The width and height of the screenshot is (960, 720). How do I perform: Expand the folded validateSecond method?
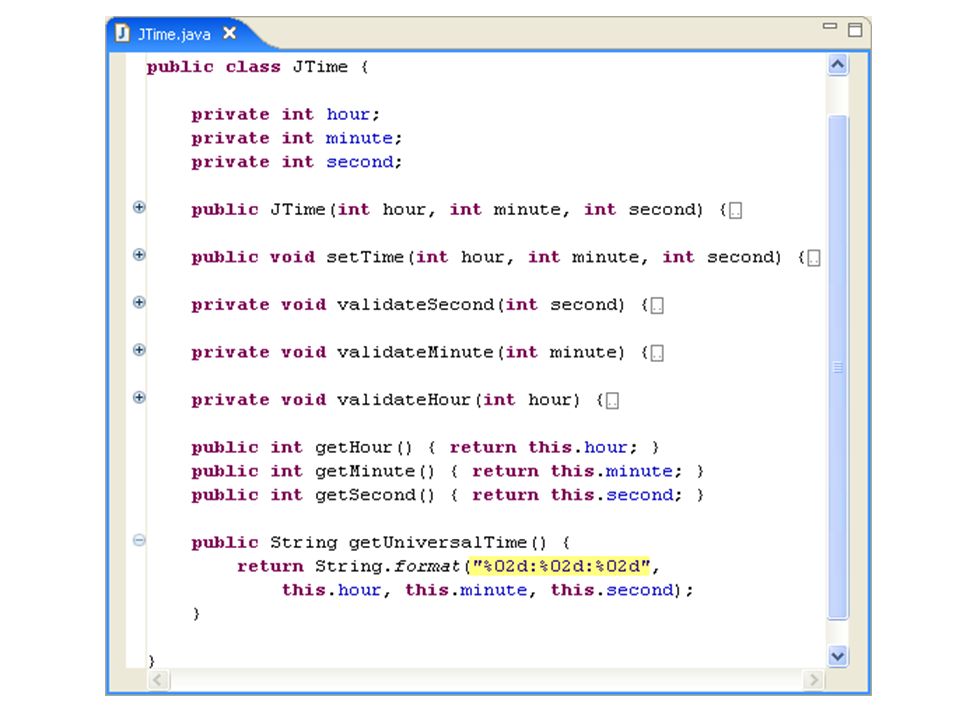coord(139,302)
